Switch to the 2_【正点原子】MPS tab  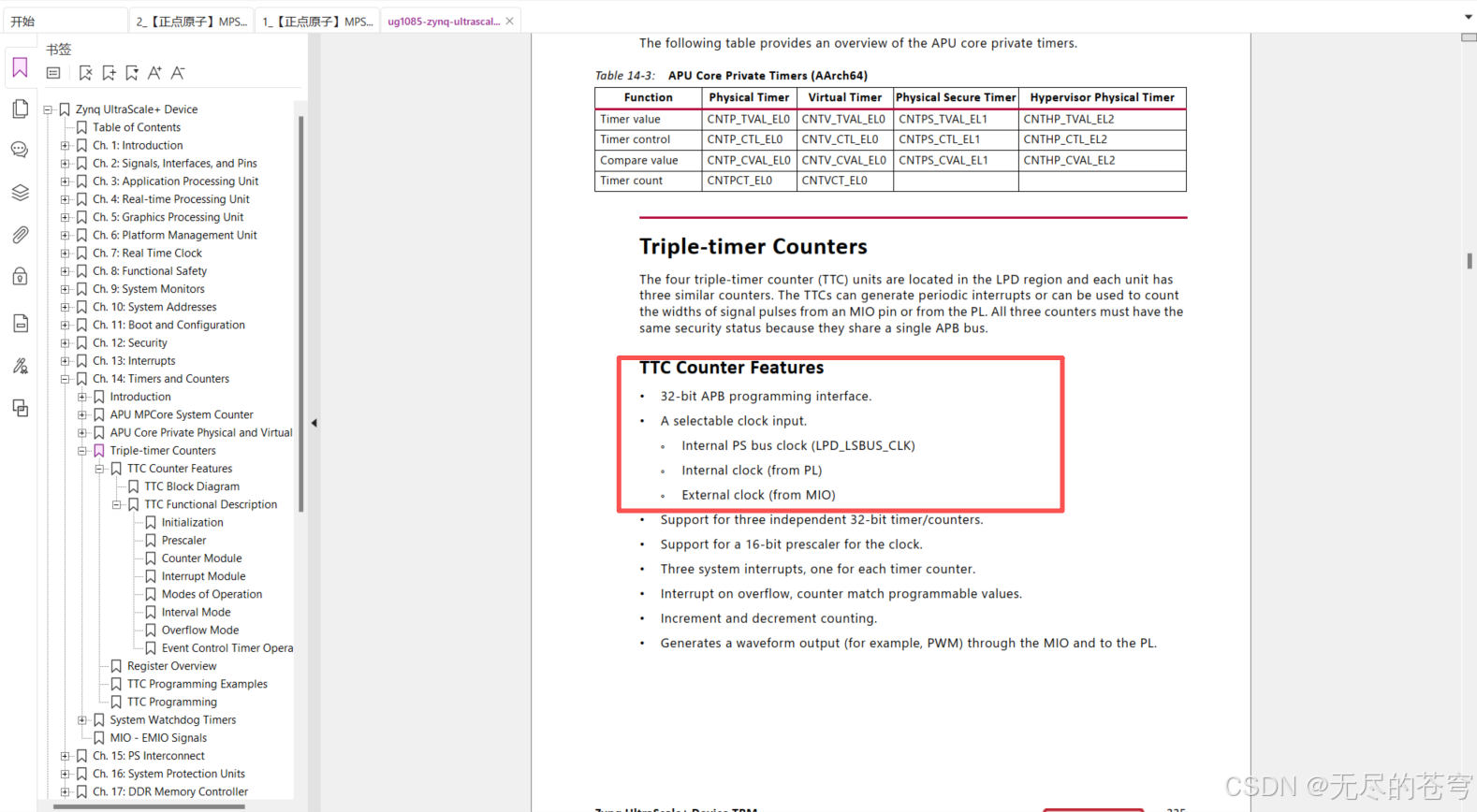(x=190, y=21)
